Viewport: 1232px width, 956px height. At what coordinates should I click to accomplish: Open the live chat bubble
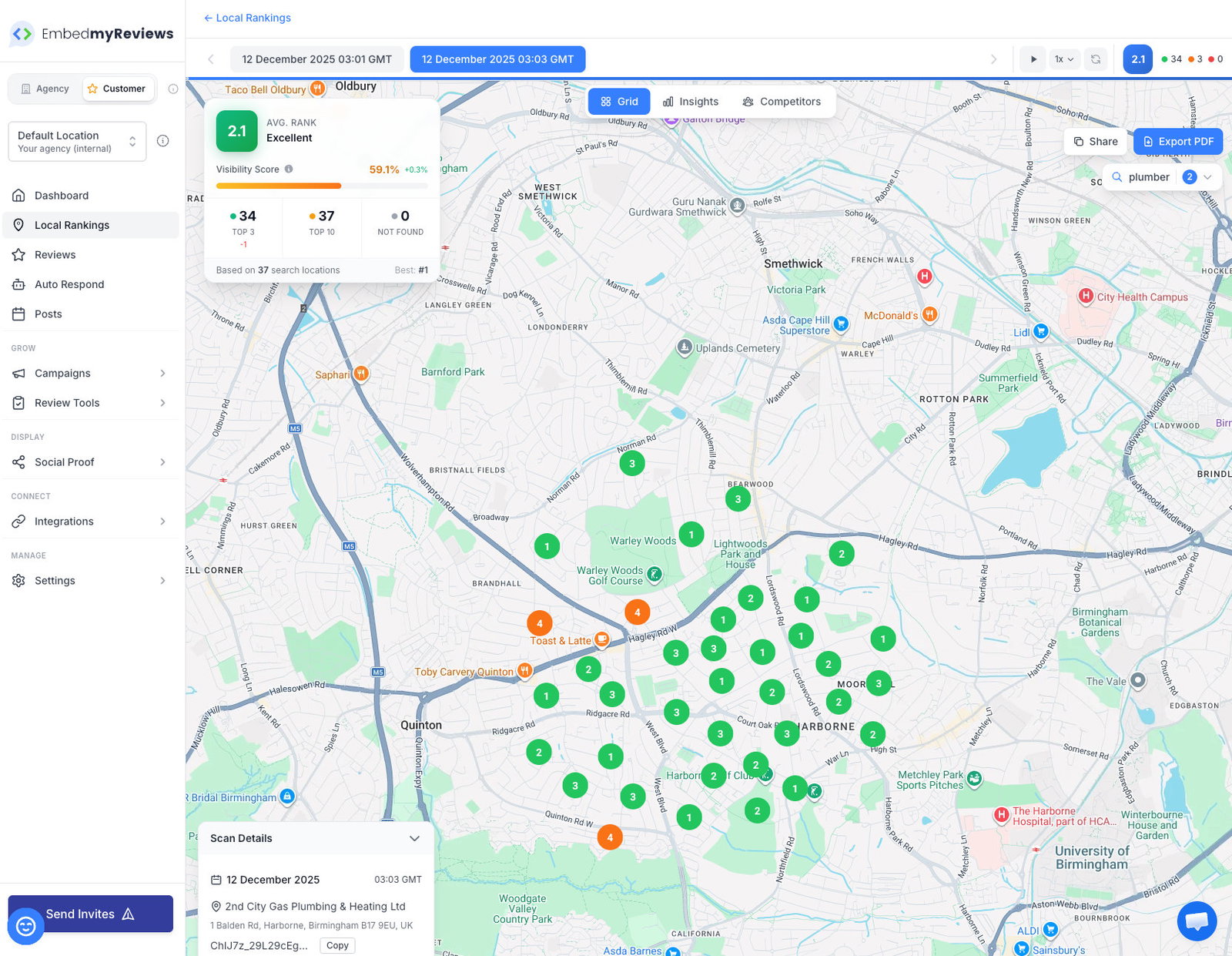pyautogui.click(x=1197, y=921)
